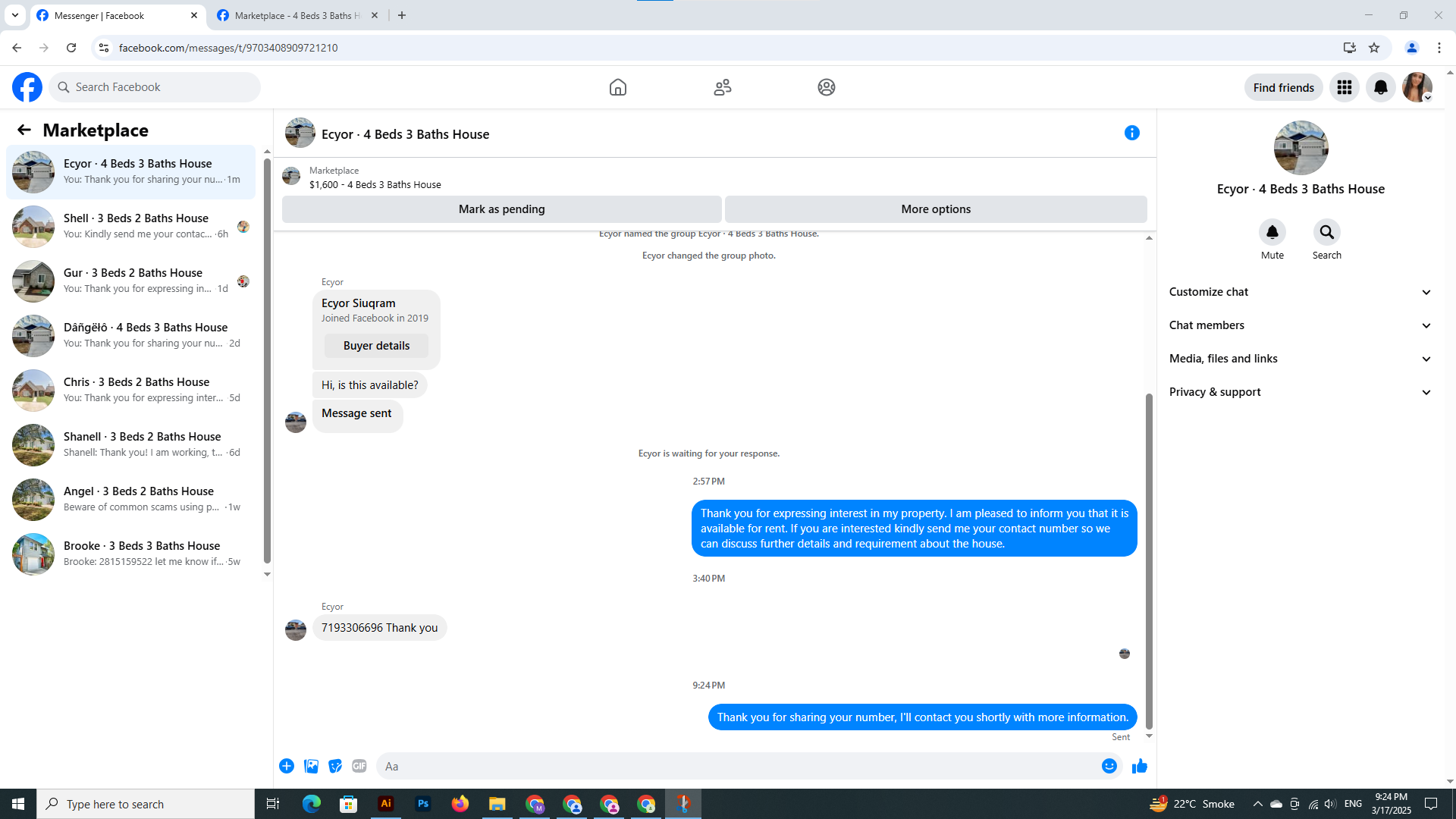Bookmark this page with the star icon
This screenshot has width=1456, height=819.
1374,48
